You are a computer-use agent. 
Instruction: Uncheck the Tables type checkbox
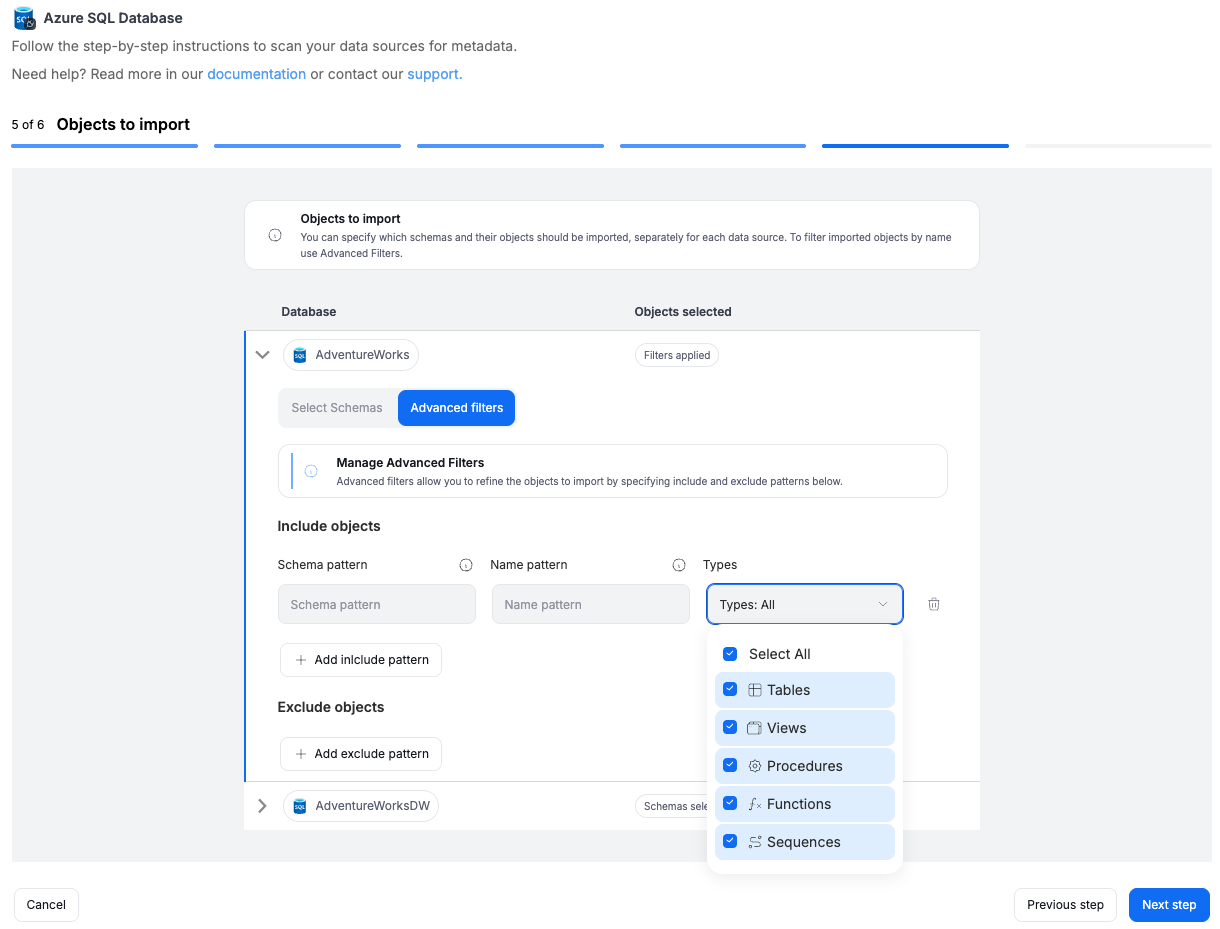(x=730, y=690)
